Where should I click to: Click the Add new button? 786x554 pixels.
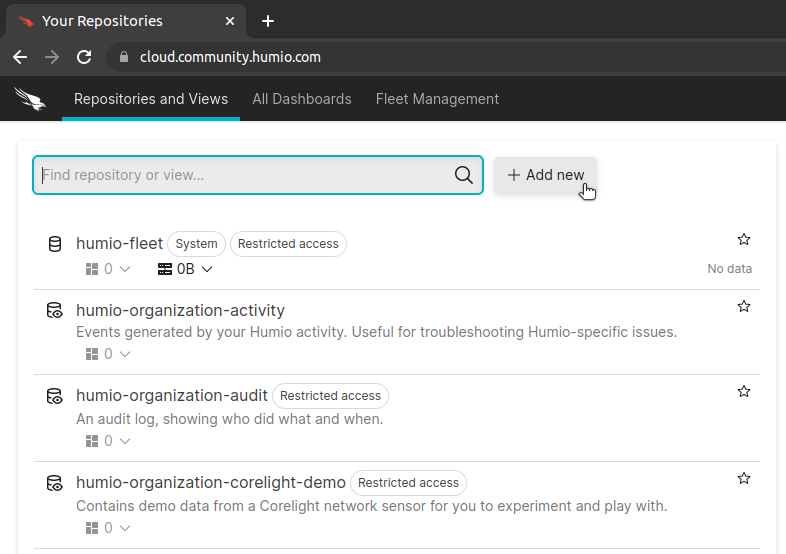click(545, 175)
